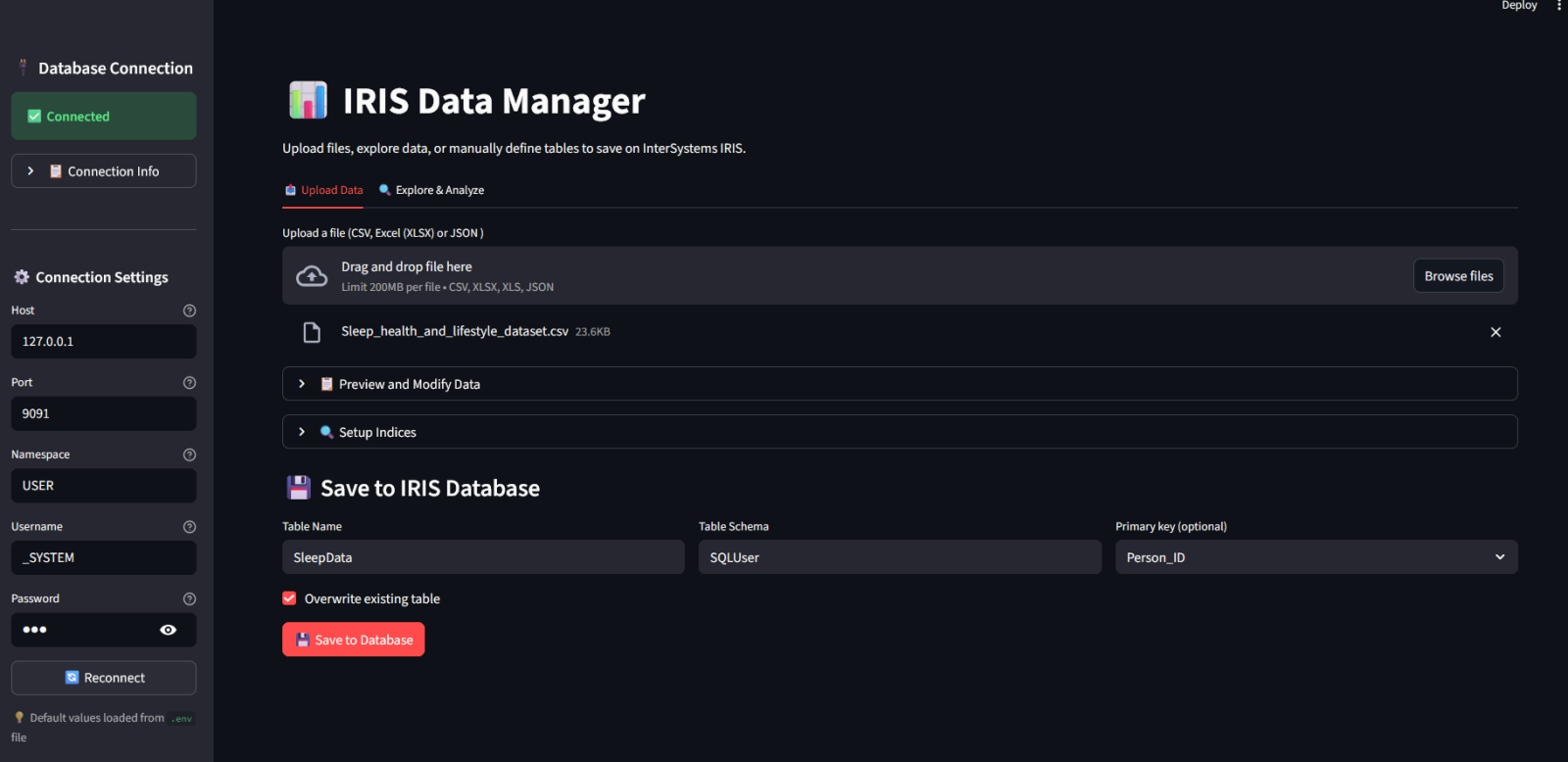This screenshot has height=762, width=1568.
Task: Uncheck Overwrite existing table
Action: [290, 598]
